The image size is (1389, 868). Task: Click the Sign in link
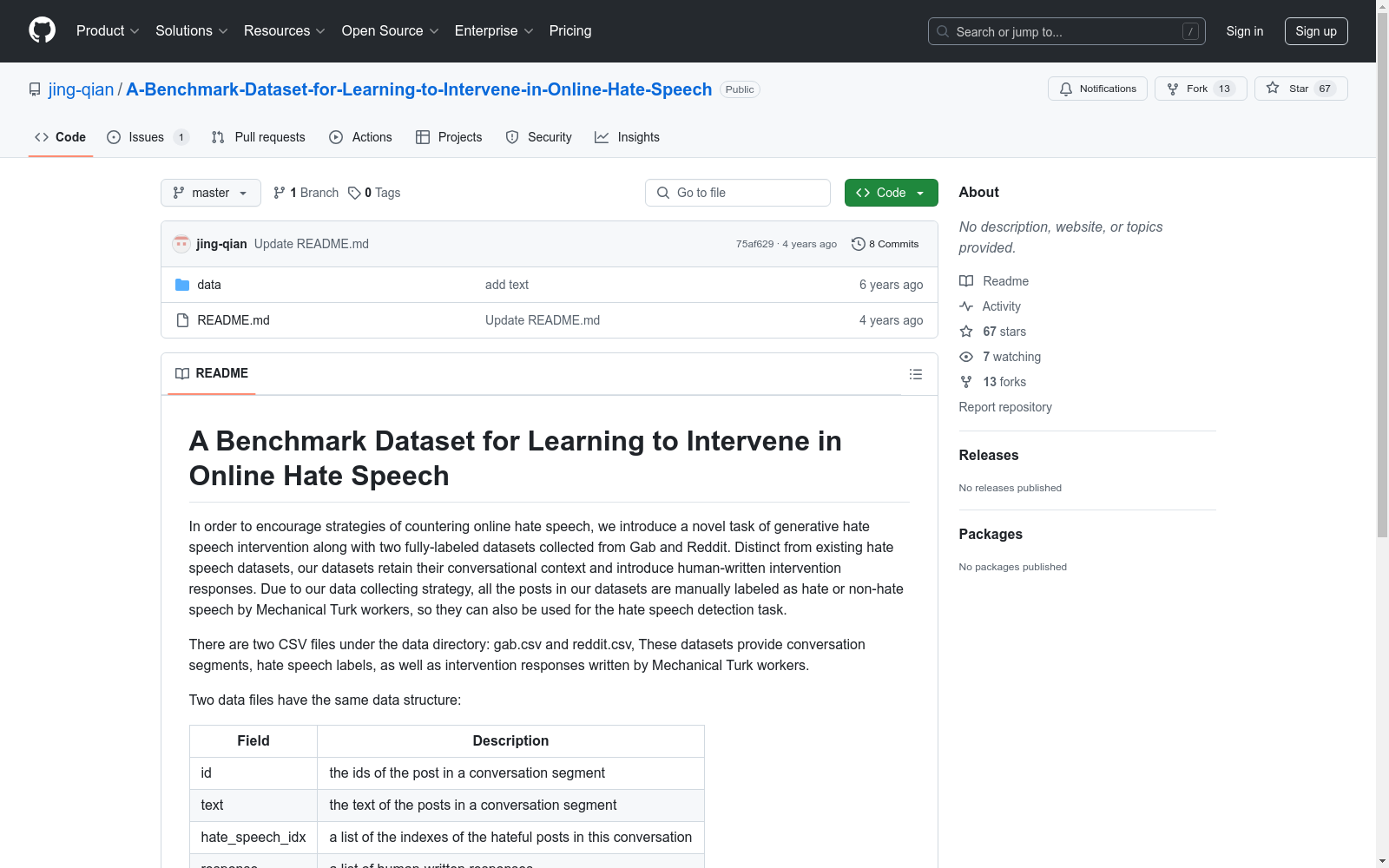[x=1245, y=31]
